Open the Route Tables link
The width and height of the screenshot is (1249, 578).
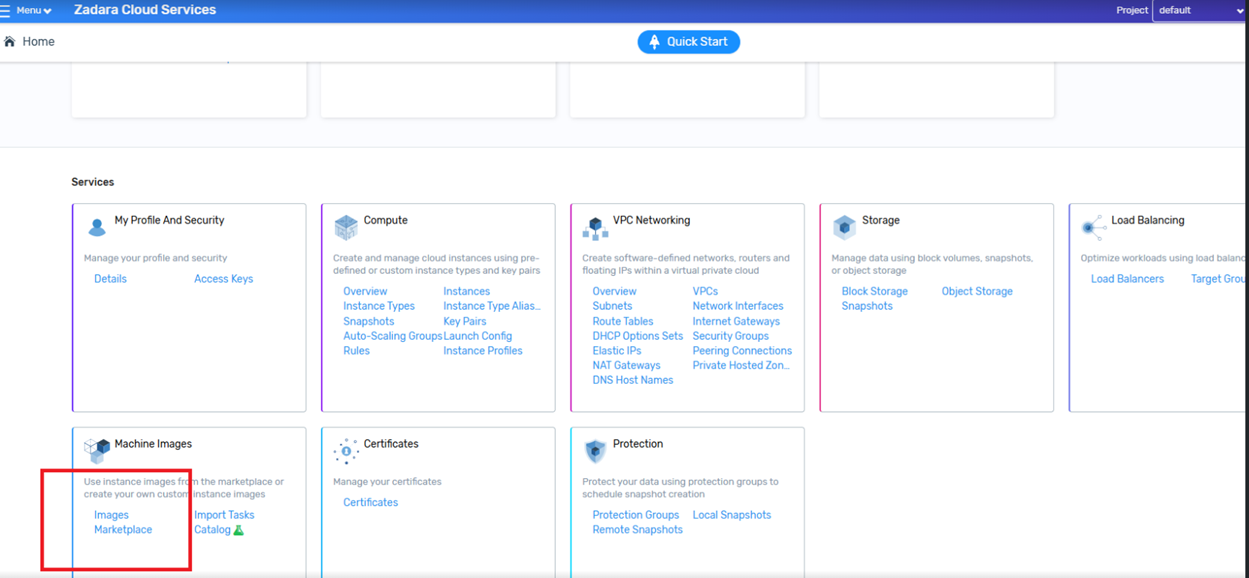(623, 322)
